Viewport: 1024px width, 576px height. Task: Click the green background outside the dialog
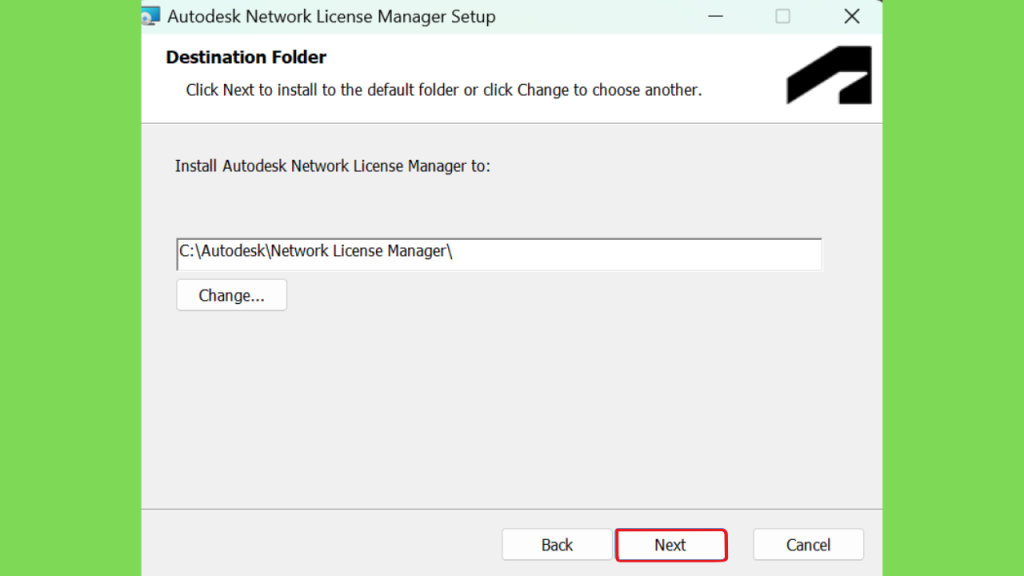tap(70, 288)
